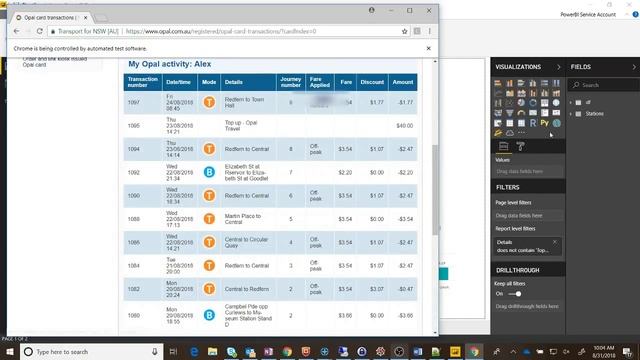Select the Card visual
The width and height of the screenshot is (640, 360).
(x=533, y=113)
